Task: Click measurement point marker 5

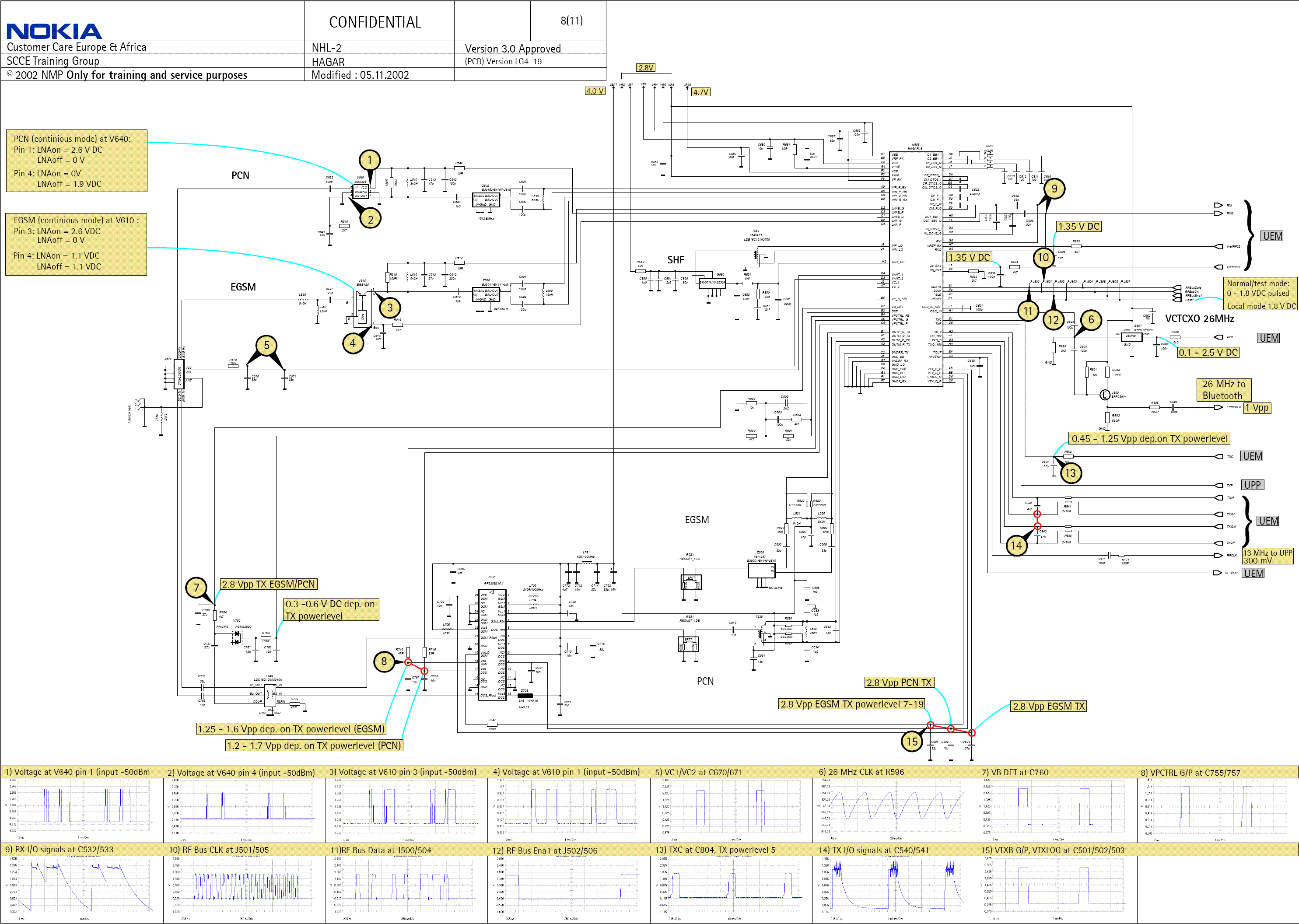Action: (x=266, y=345)
